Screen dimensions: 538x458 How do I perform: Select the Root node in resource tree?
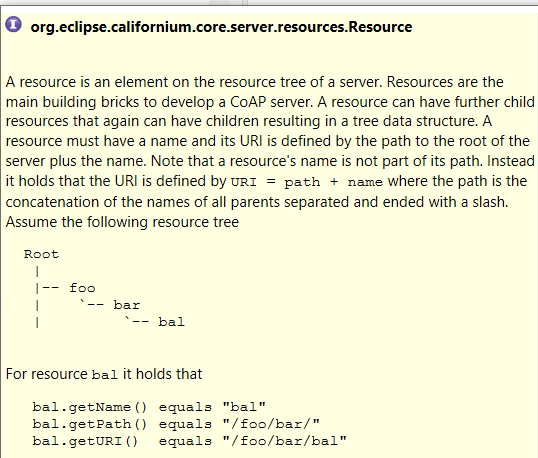click(41, 254)
